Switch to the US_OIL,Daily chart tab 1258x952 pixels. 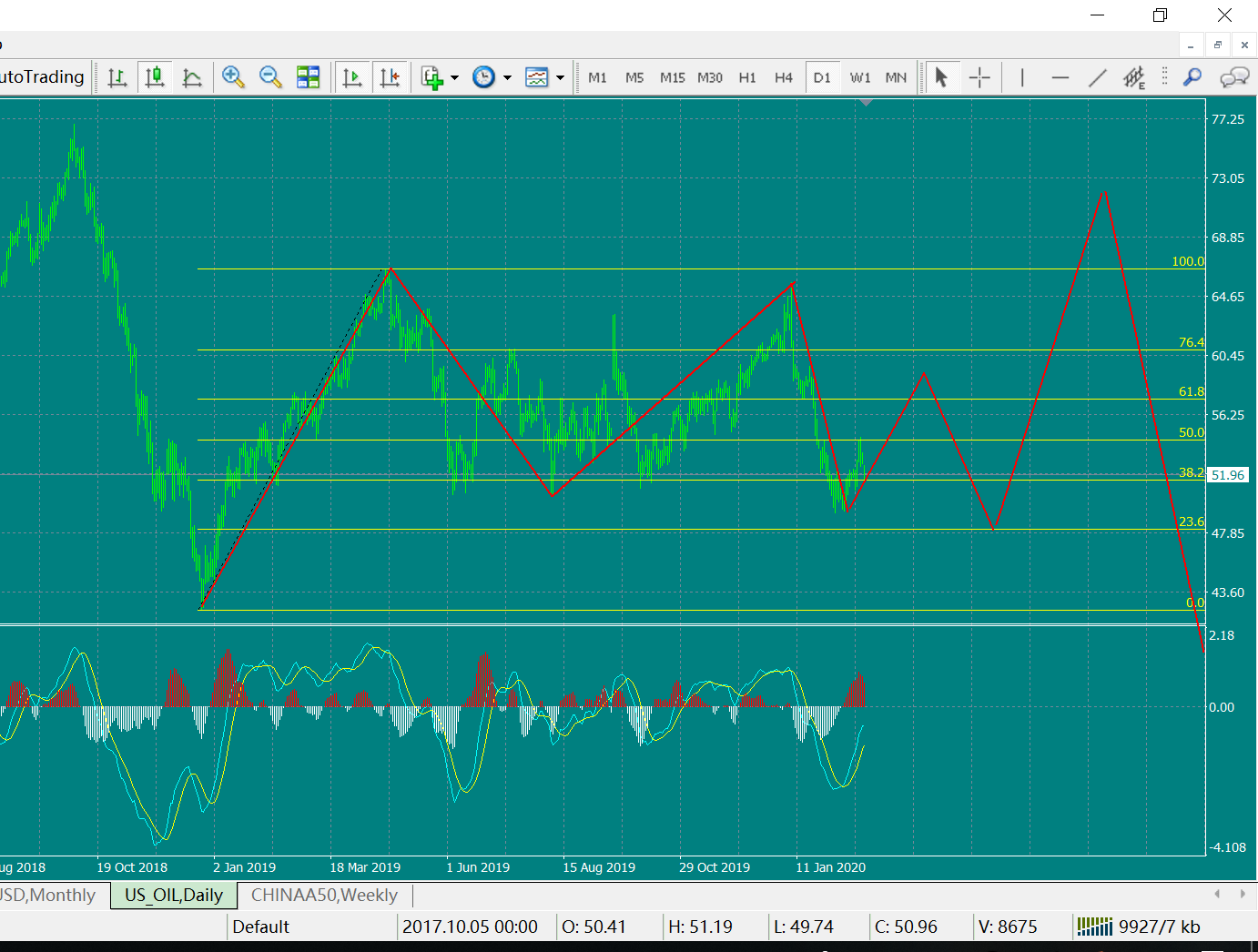click(174, 895)
